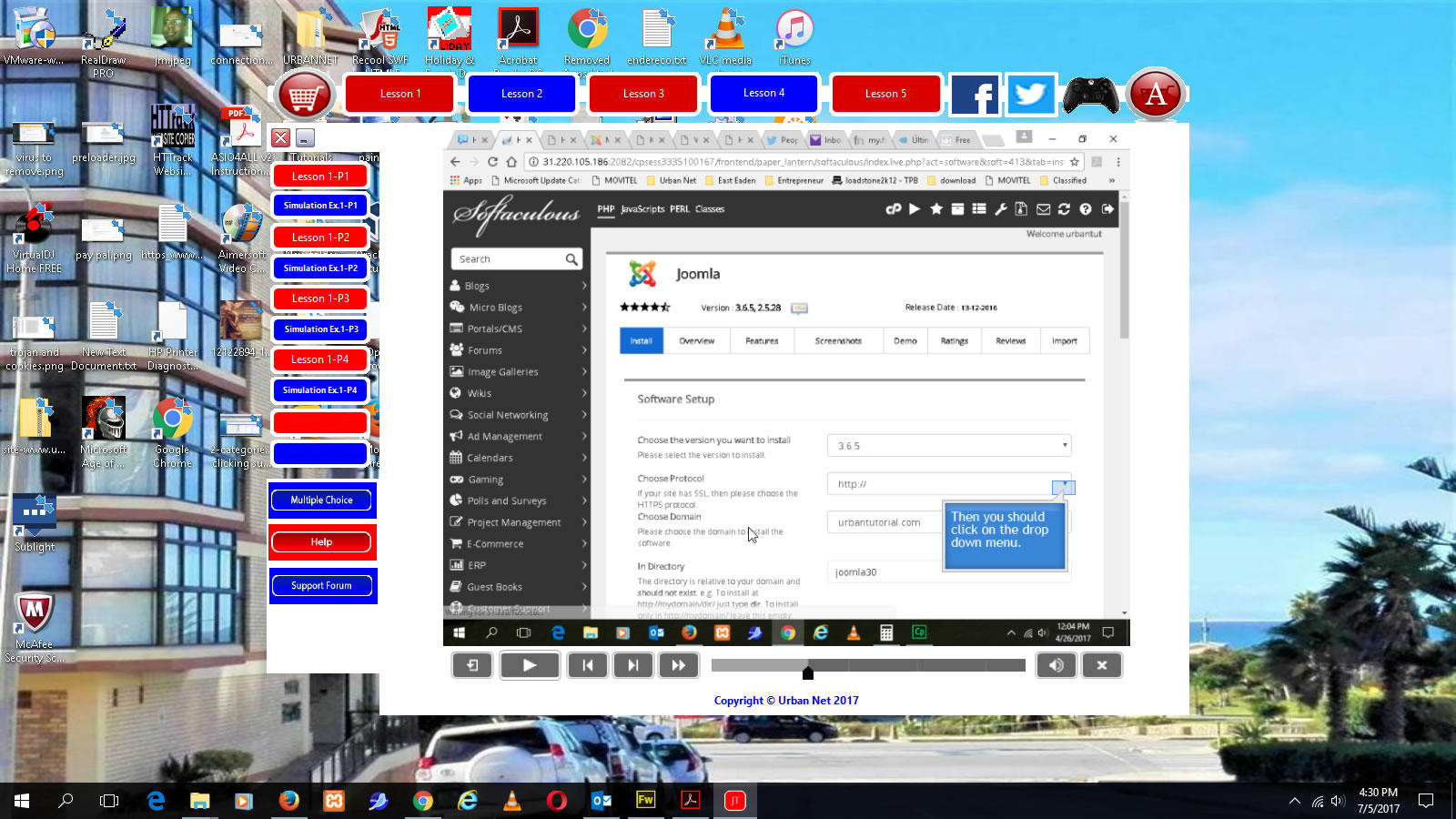Click the play demo icon in Softaculous header

(x=915, y=209)
